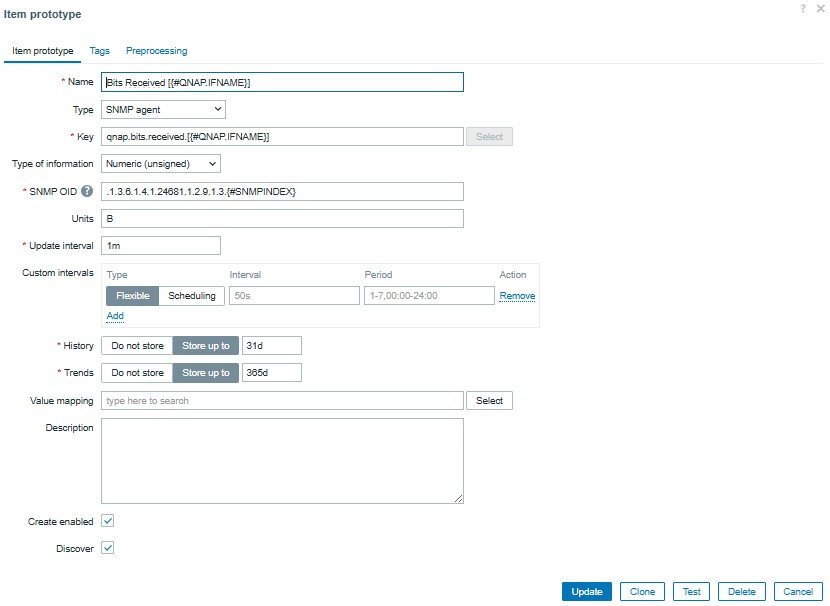Viewport: 830px width, 606px height.
Task: Focus the SNMP OID input field
Action: [282, 191]
